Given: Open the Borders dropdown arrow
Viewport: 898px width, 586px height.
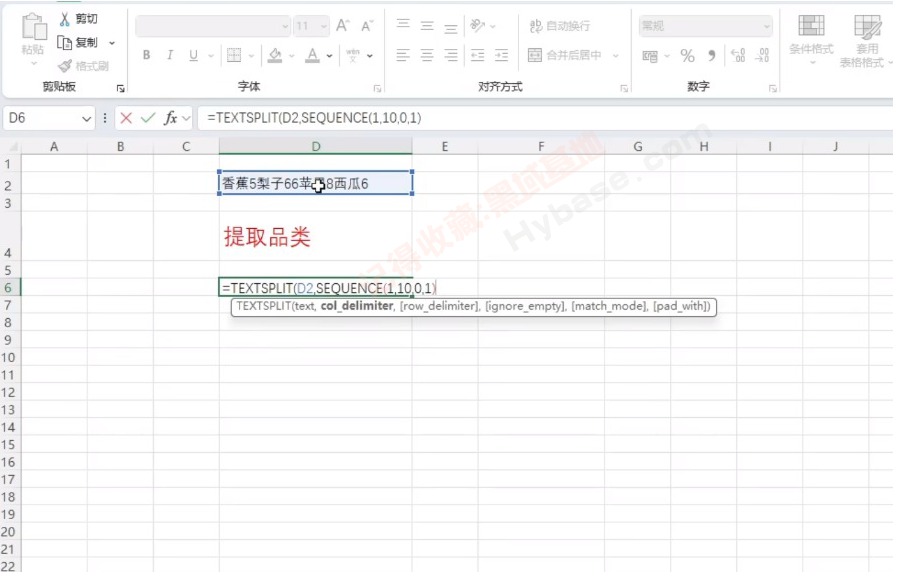Looking at the screenshot, I should click(x=251, y=56).
